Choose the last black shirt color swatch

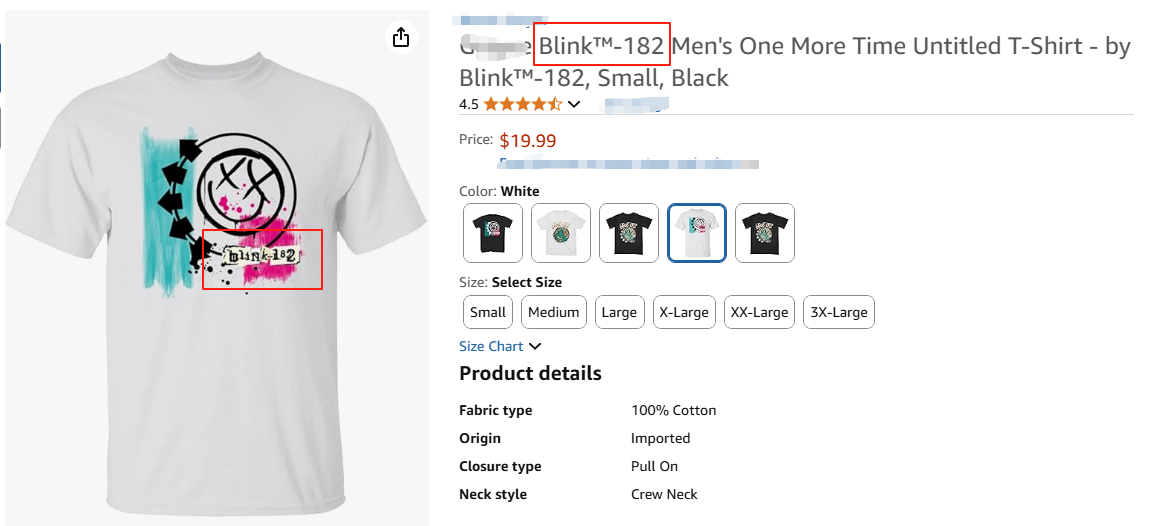pyautogui.click(x=765, y=233)
